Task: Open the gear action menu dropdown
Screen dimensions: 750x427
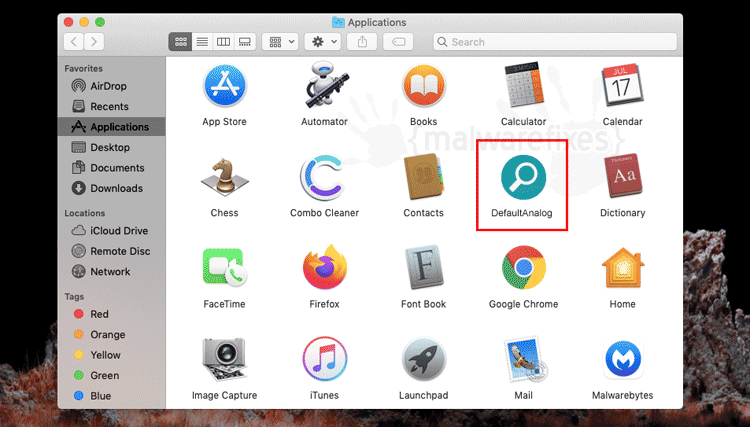Action: tap(323, 42)
